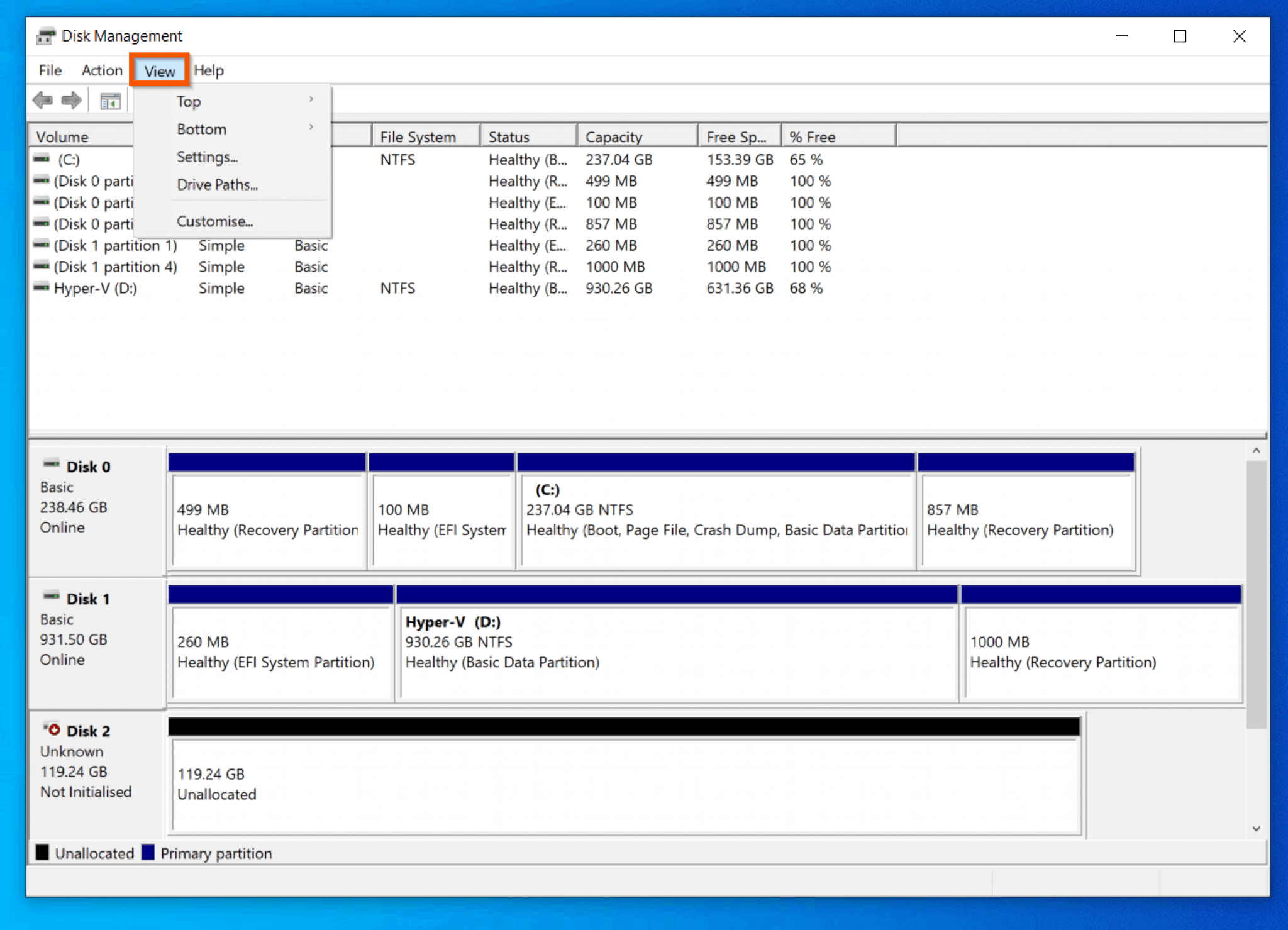Click the (C:) volume icon in the volume list

40,160
